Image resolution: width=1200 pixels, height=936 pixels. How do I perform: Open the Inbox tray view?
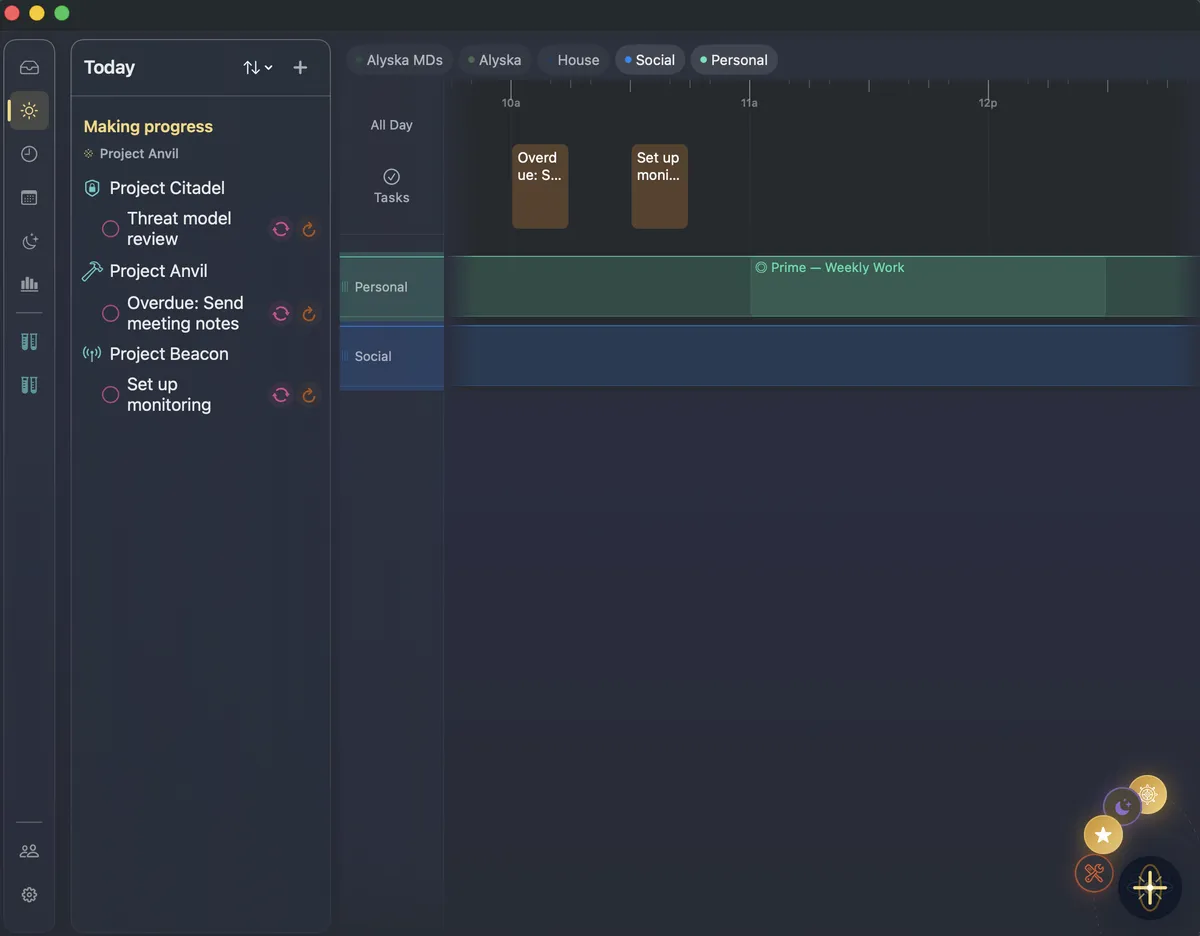[29, 66]
